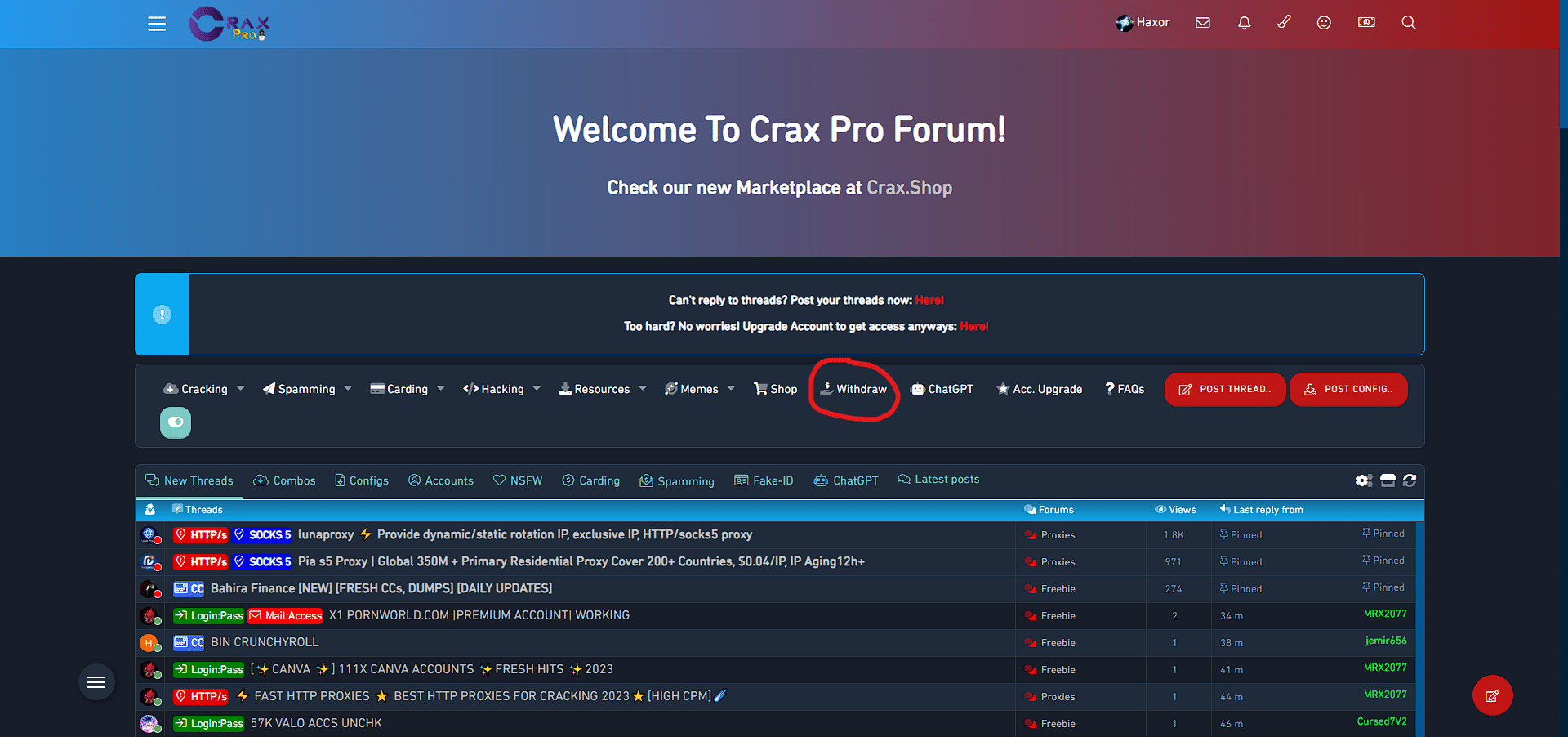
Task: Click the author avatar on the BIN CRUNCHYROLL row
Action: 149,643
